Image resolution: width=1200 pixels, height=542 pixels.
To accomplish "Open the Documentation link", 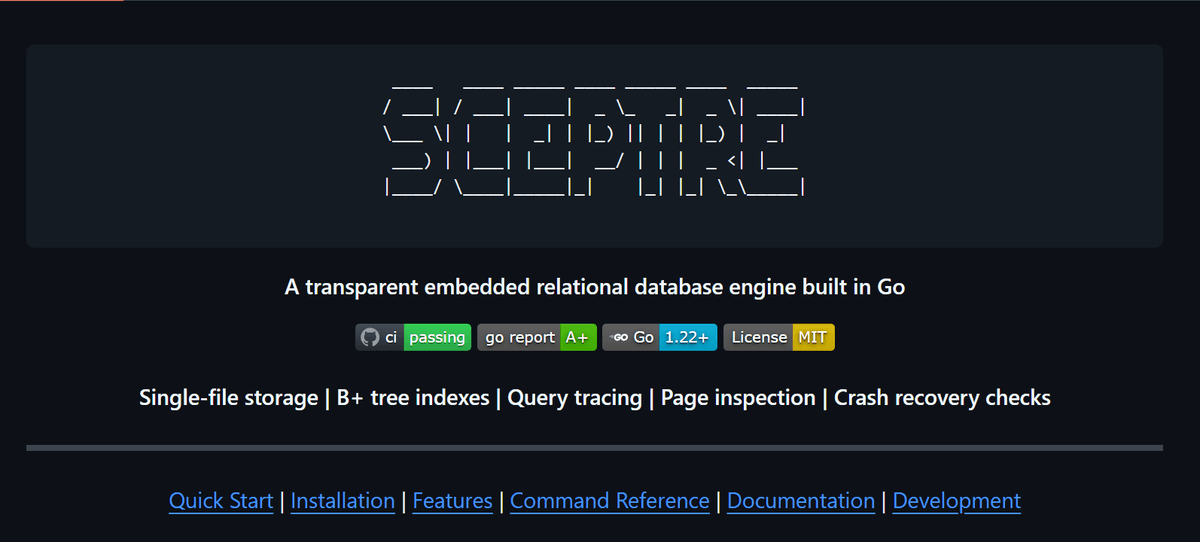I will pos(801,501).
